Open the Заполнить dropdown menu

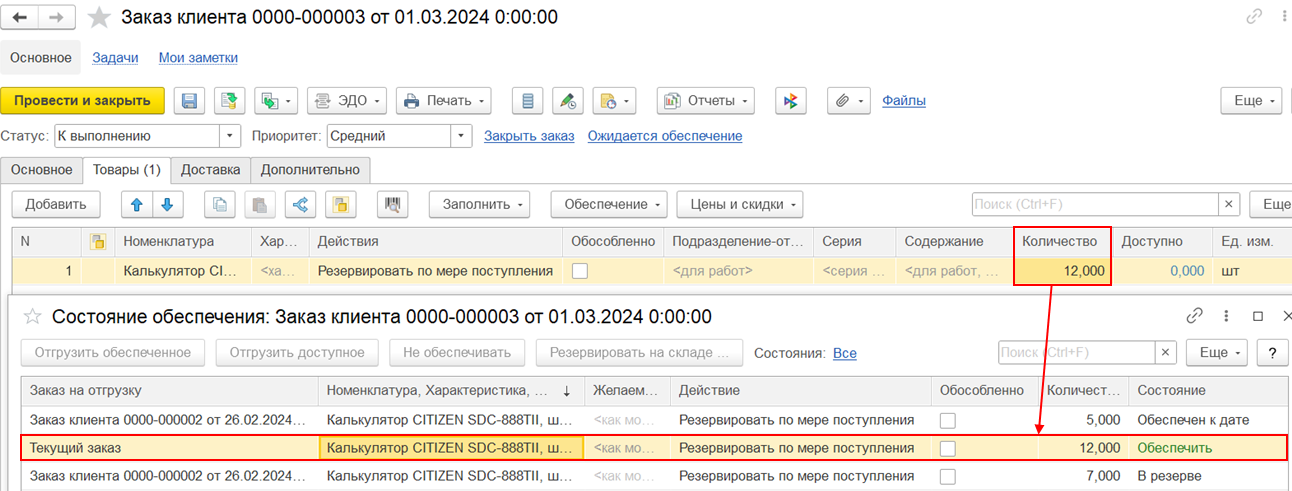(485, 205)
